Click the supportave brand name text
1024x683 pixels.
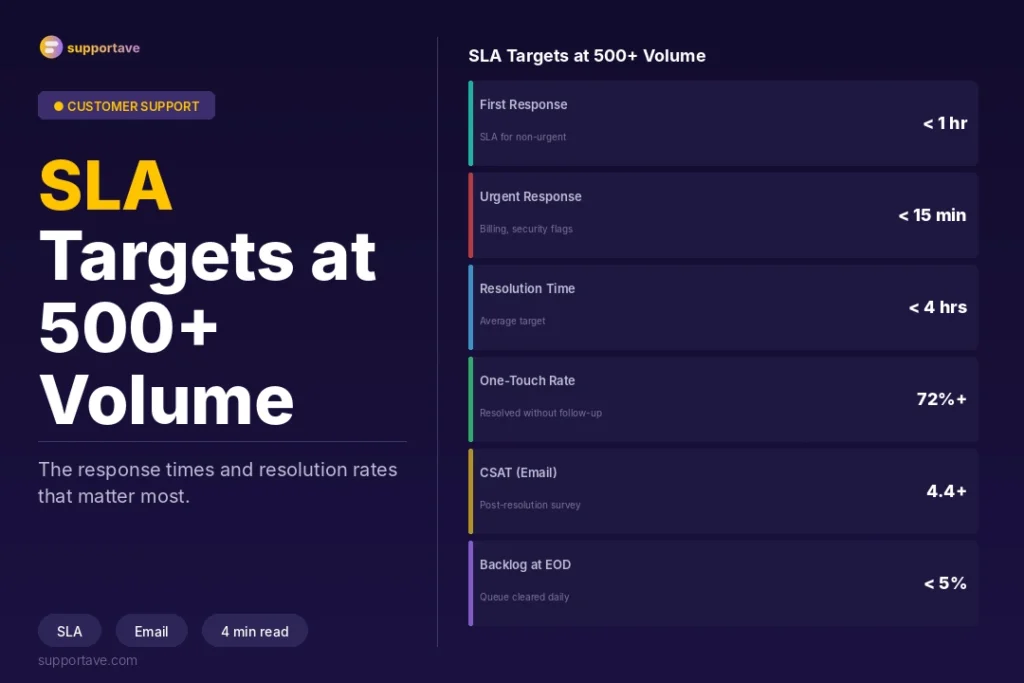(103, 48)
